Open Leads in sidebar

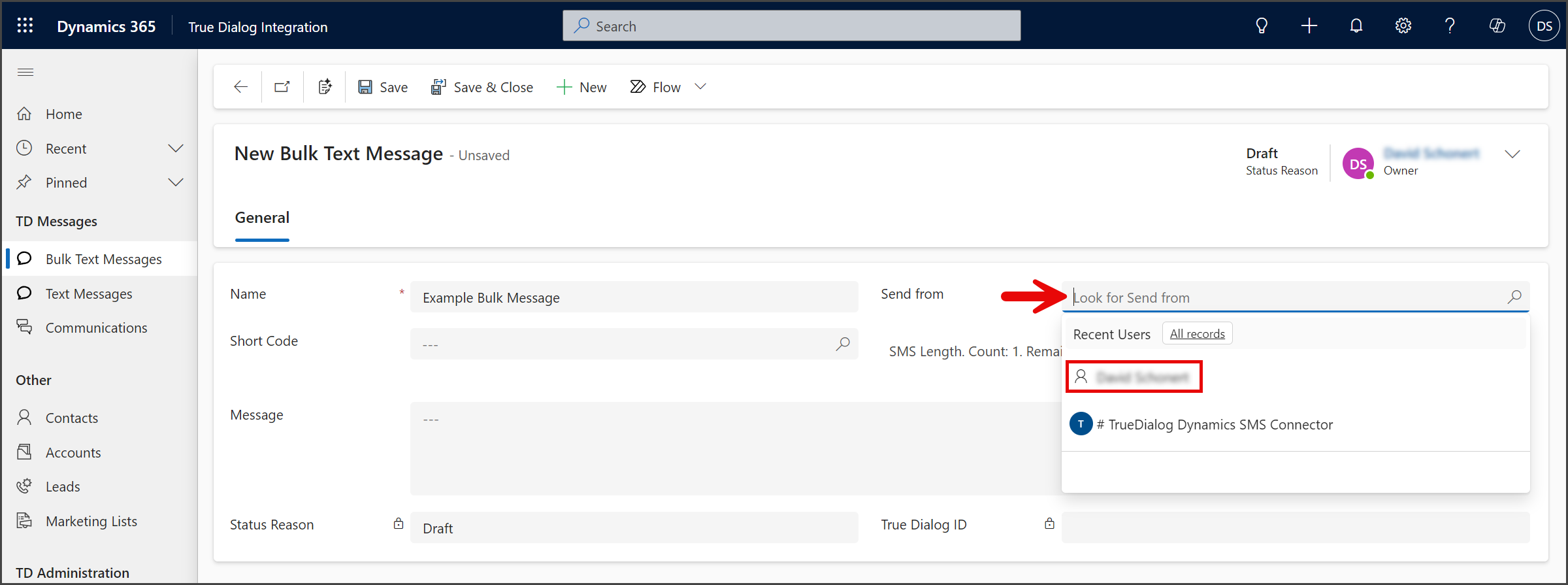coord(63,486)
